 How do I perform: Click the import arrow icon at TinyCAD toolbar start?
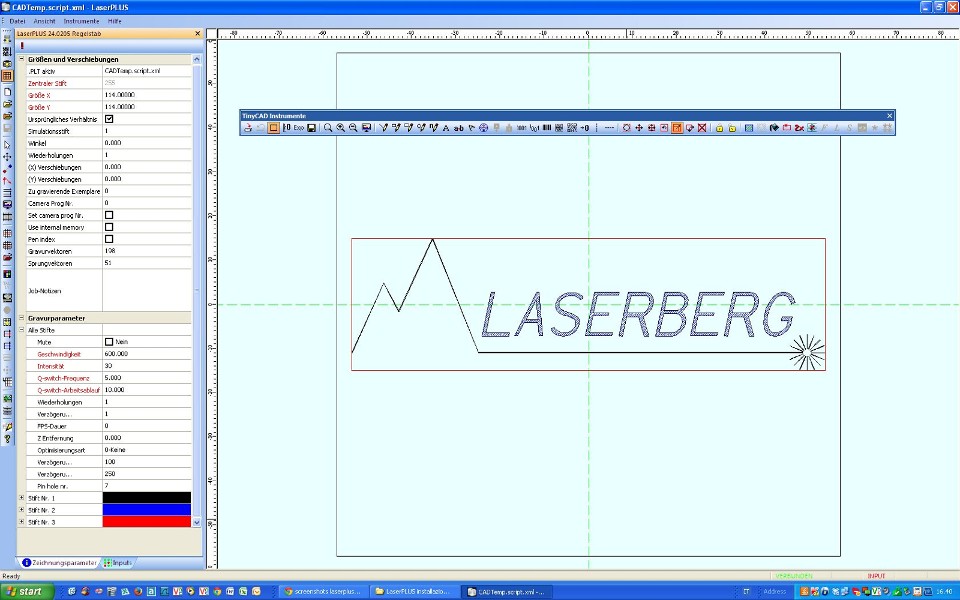[x=248, y=128]
